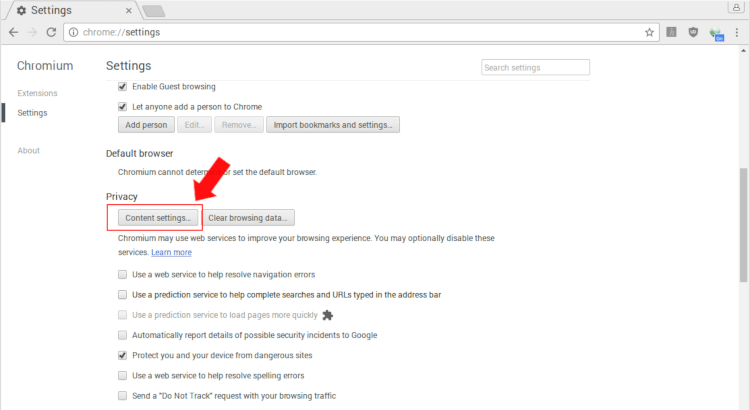Enable web service for spelling errors
This screenshot has height=410, width=750.
(122, 376)
